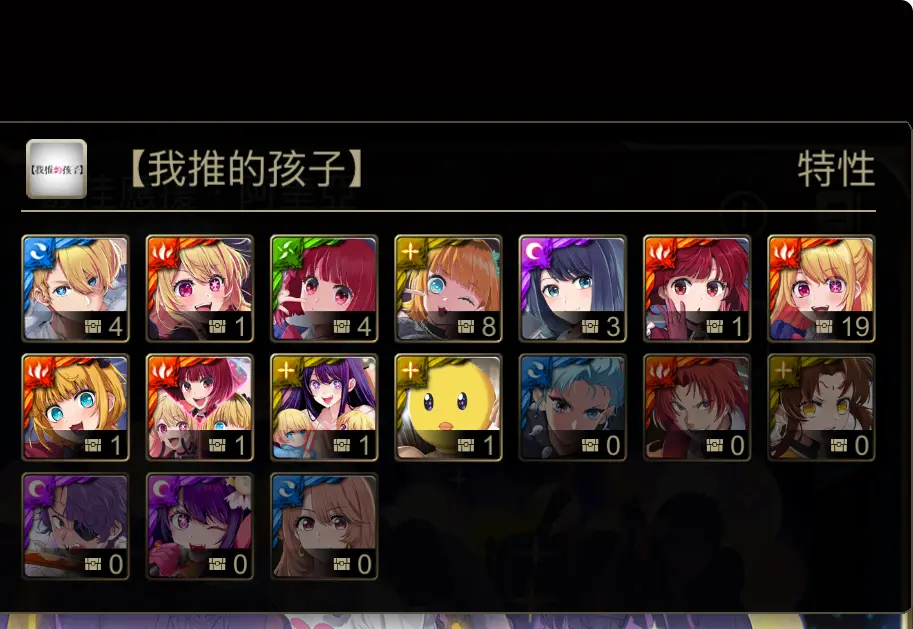Click the fire attribute icon on the second card
Screen dimensions: 913x629
pyautogui.click(x=161, y=251)
